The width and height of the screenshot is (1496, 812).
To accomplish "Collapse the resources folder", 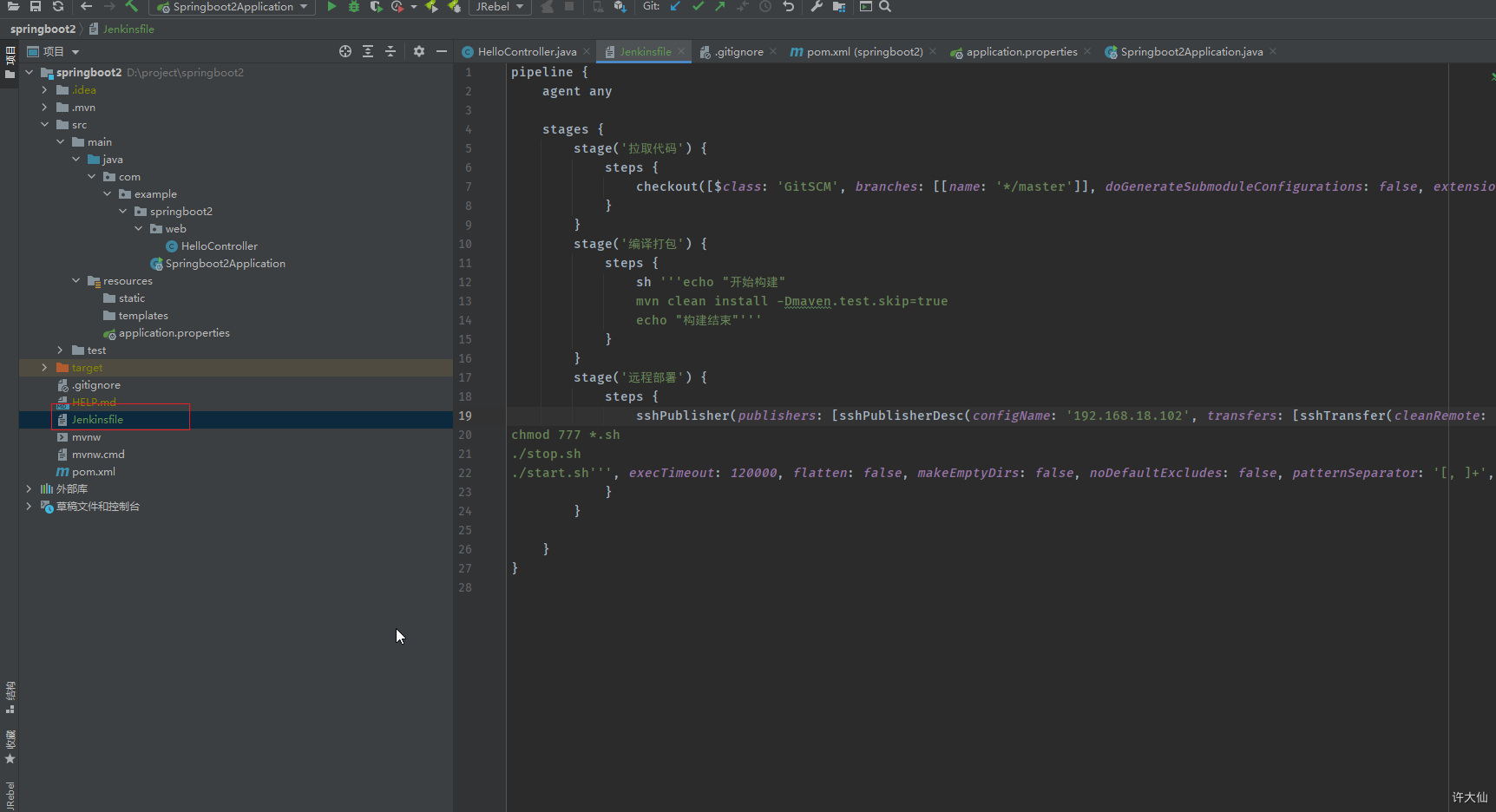I will tap(76, 281).
